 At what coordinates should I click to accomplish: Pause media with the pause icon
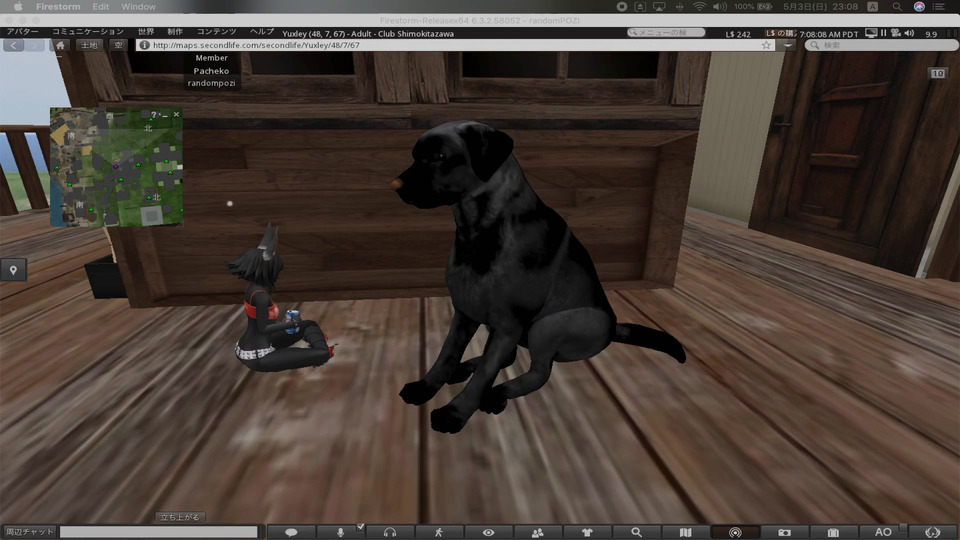click(883, 33)
